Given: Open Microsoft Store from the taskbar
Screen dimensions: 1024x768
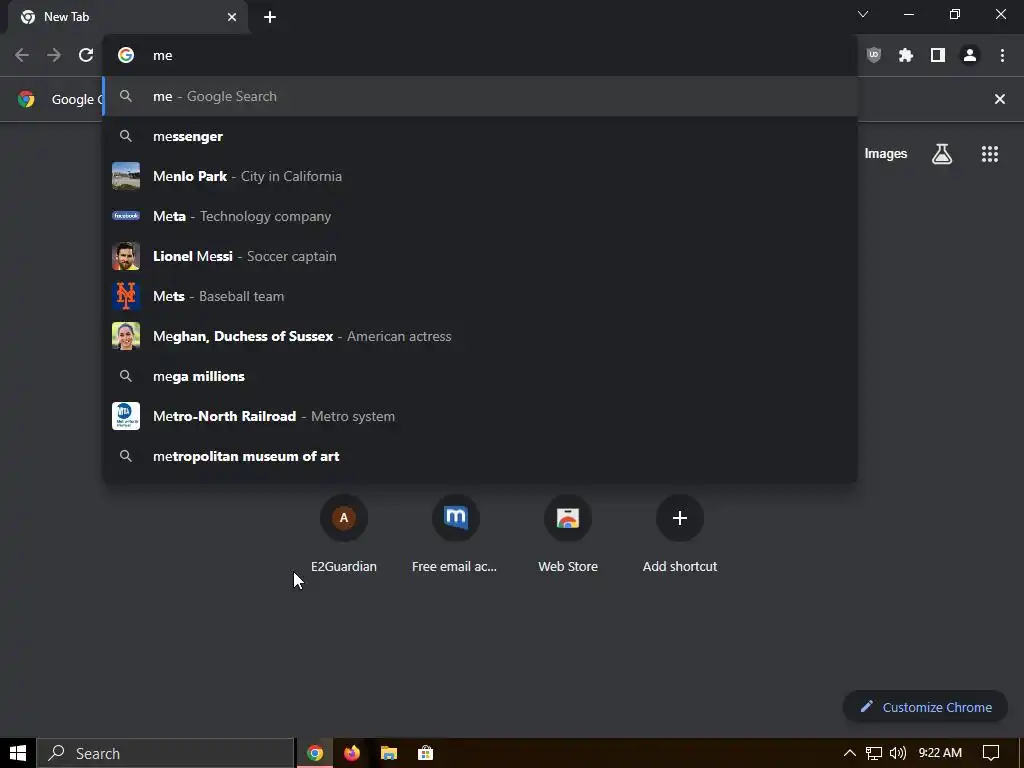Looking at the screenshot, I should (x=425, y=753).
